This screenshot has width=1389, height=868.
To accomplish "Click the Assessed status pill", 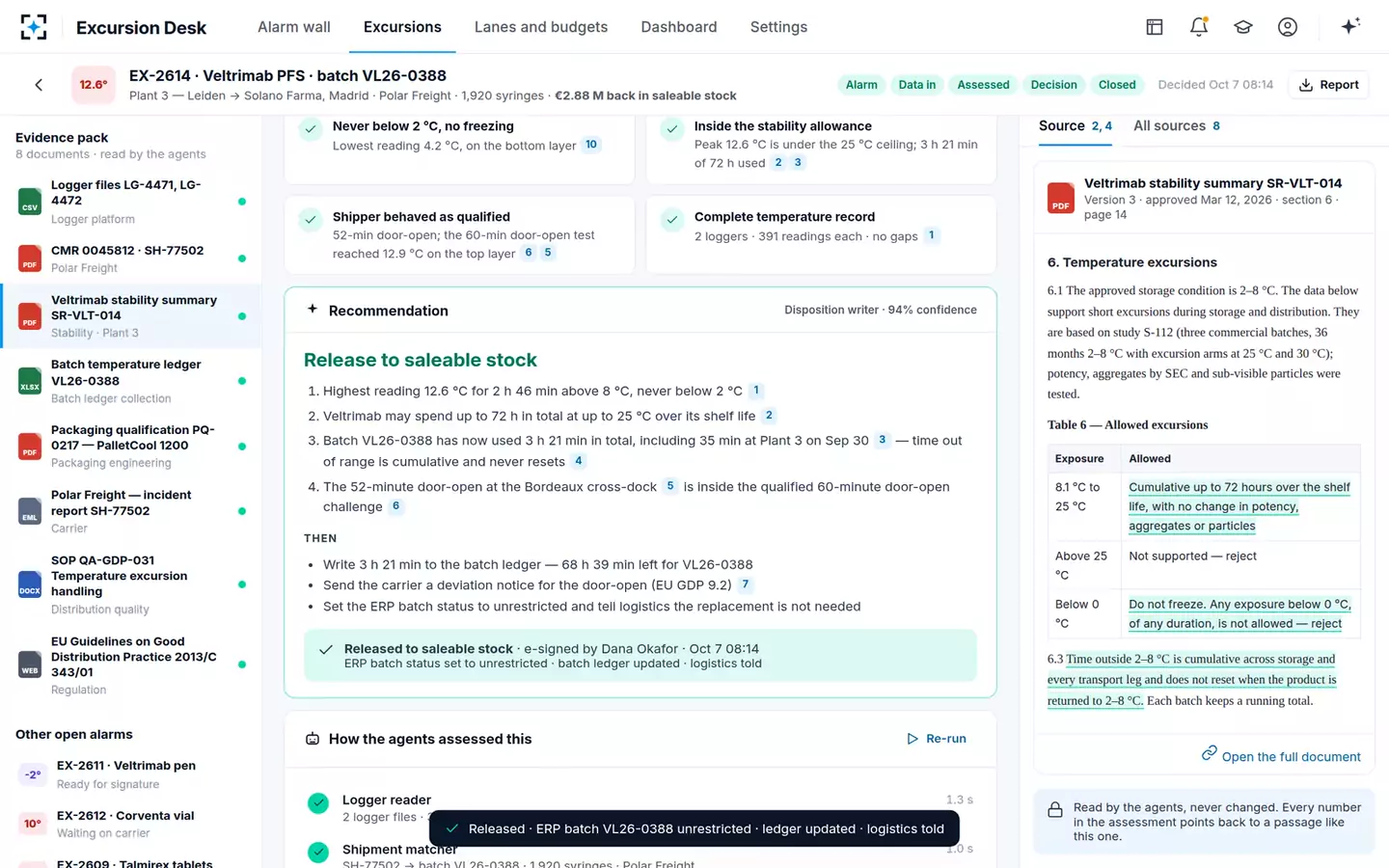I will pos(983,85).
